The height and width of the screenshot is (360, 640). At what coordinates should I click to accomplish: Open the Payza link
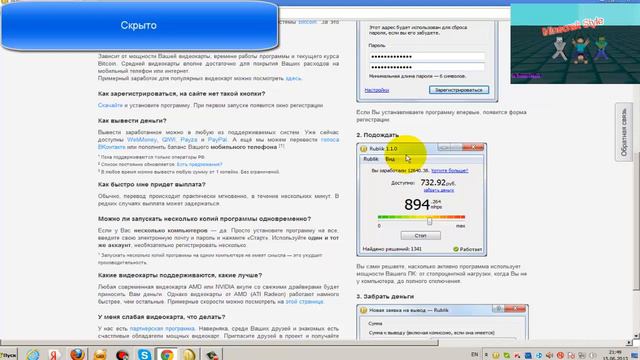(189, 140)
